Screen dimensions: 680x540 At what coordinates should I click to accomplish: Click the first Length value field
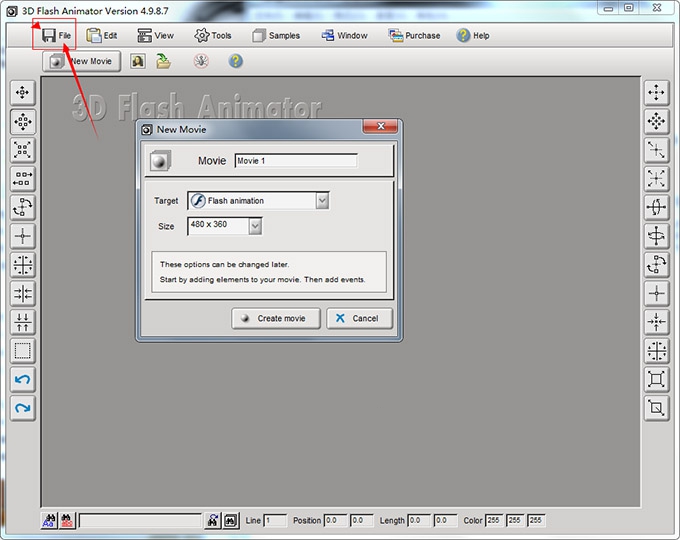coord(419,520)
